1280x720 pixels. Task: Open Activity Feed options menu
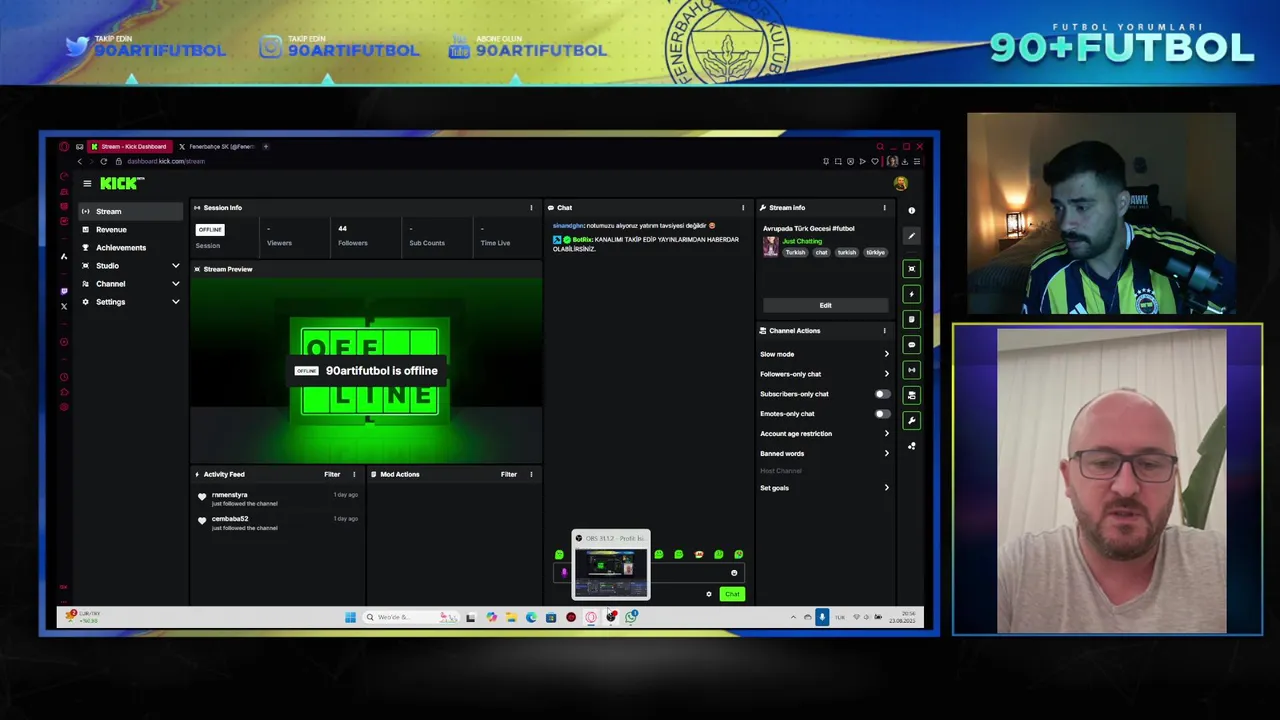353,474
